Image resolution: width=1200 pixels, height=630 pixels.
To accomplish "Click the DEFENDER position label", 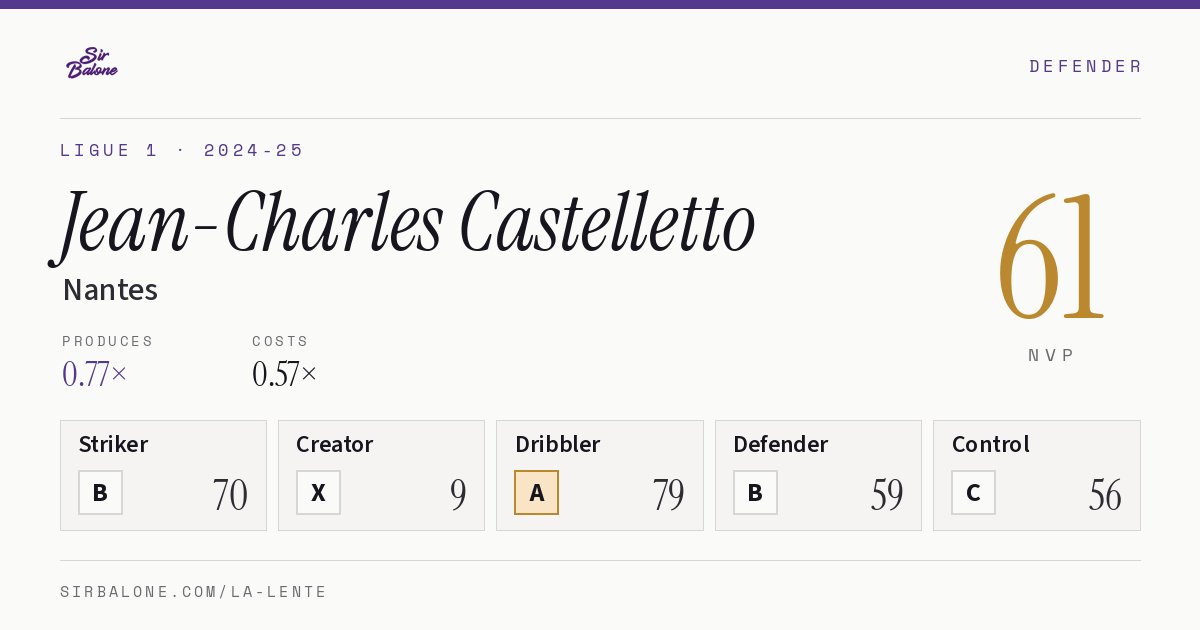I will tap(1085, 66).
